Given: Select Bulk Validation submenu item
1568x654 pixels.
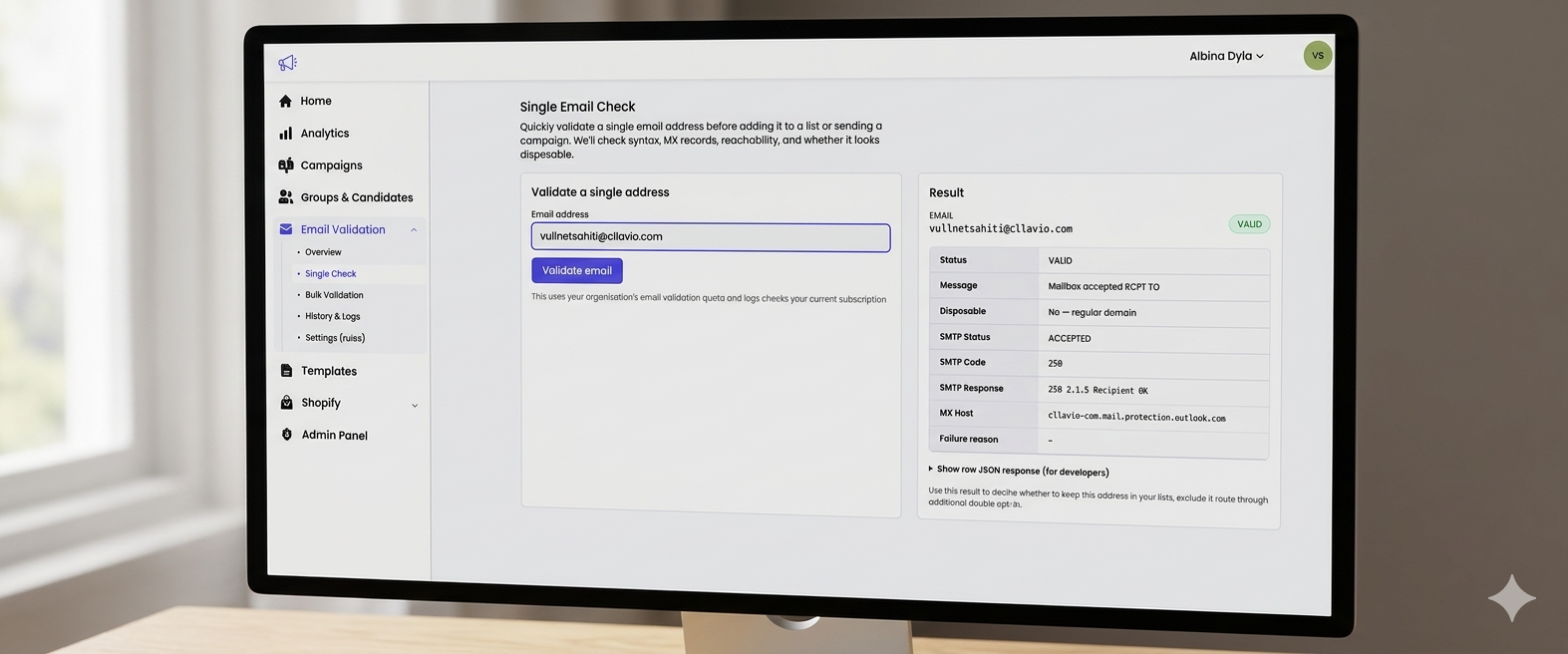Looking at the screenshot, I should pos(334,295).
